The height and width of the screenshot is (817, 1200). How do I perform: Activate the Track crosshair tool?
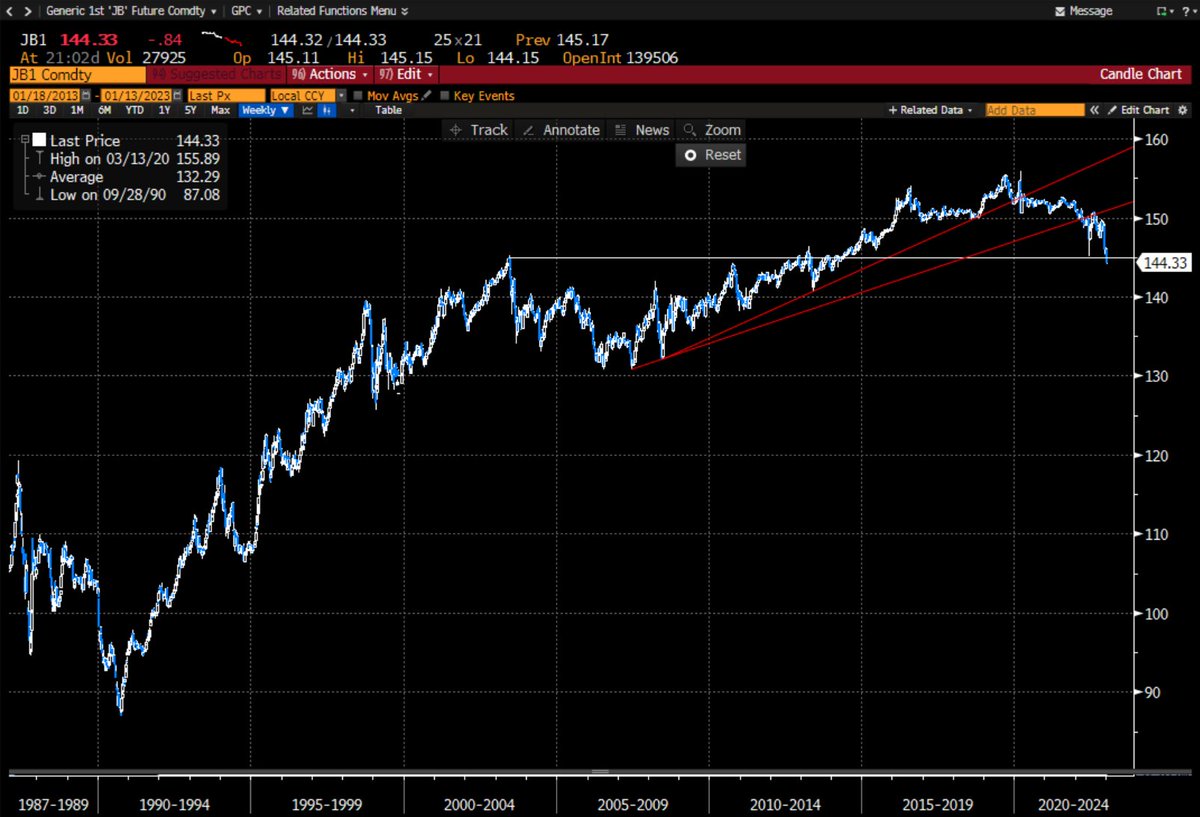(478, 130)
